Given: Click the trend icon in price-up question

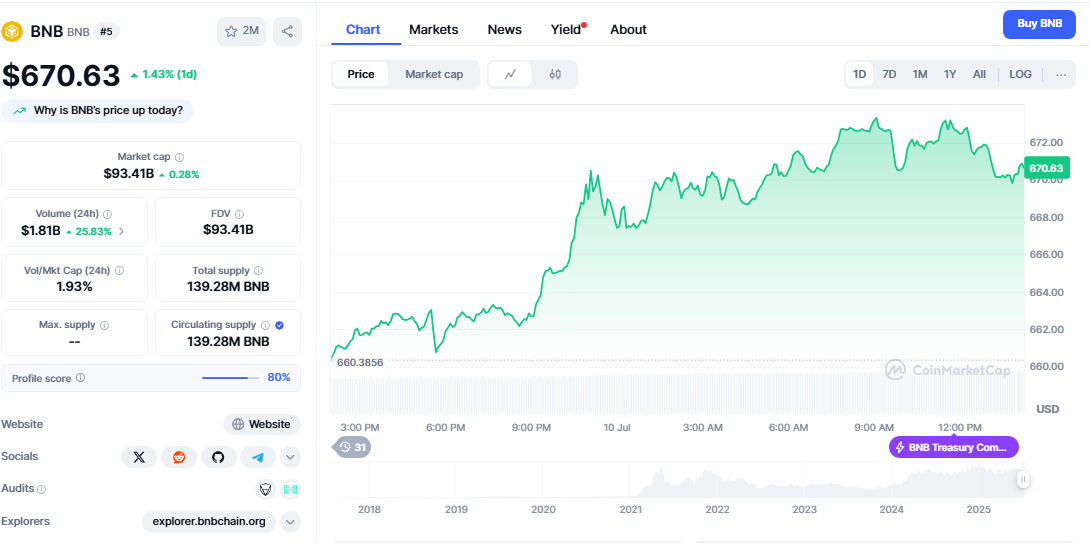Looking at the screenshot, I should point(19,111).
